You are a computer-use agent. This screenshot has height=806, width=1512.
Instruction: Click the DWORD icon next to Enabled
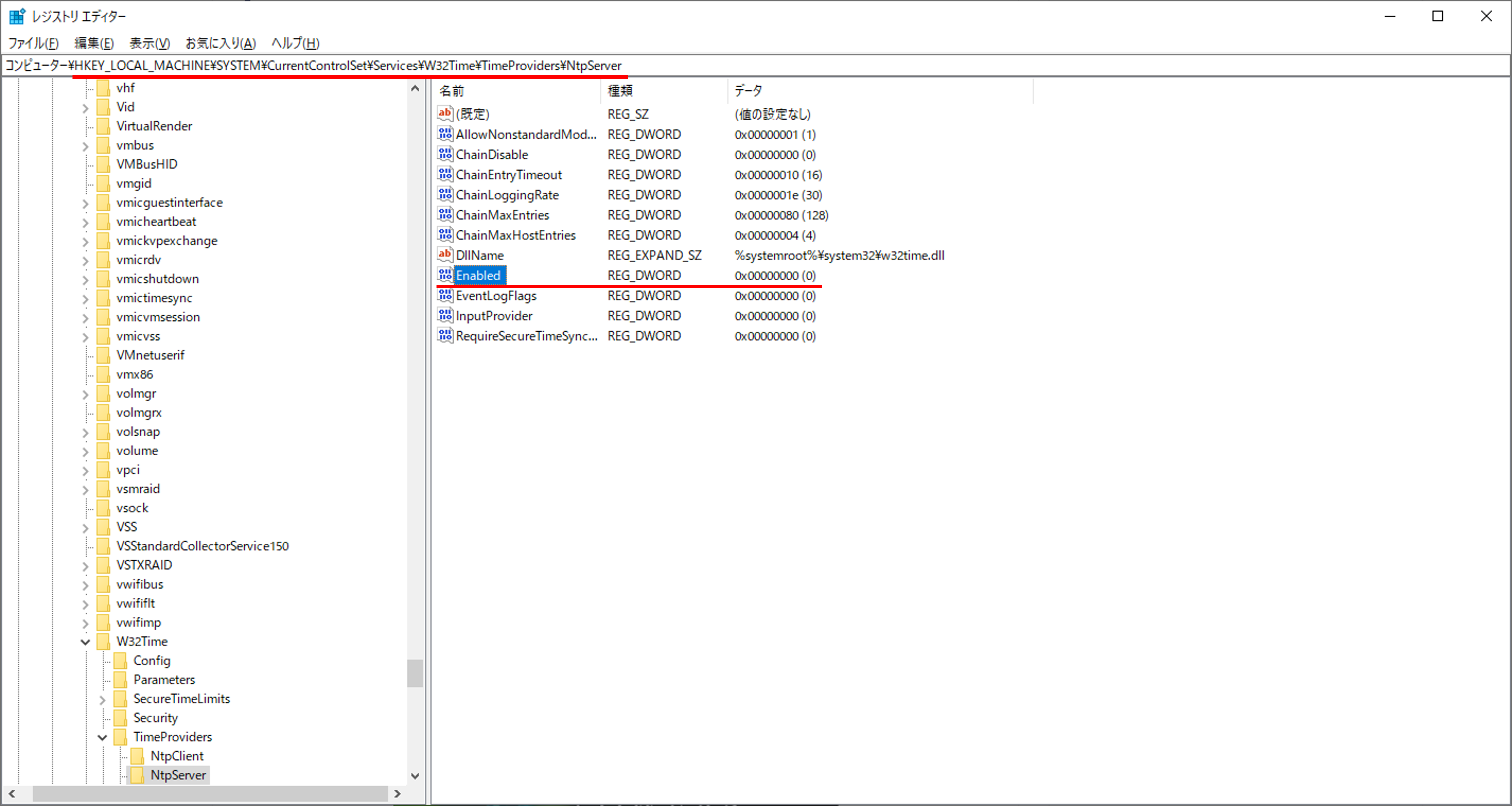coord(444,275)
